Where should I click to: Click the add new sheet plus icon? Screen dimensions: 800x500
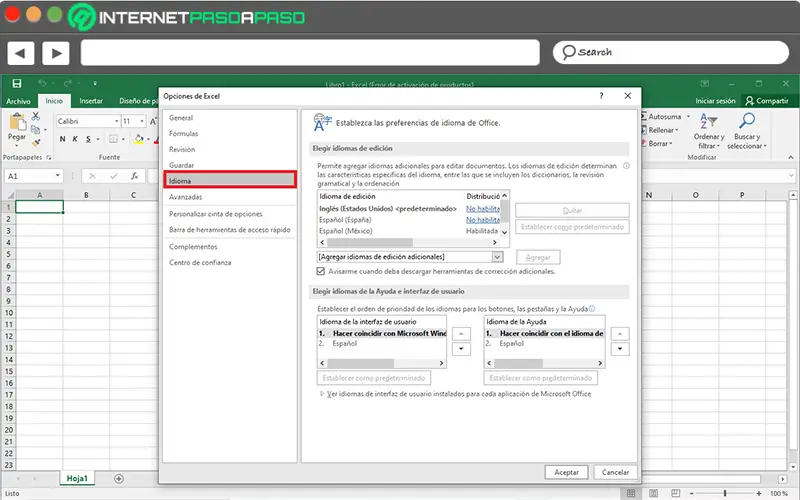[119, 479]
